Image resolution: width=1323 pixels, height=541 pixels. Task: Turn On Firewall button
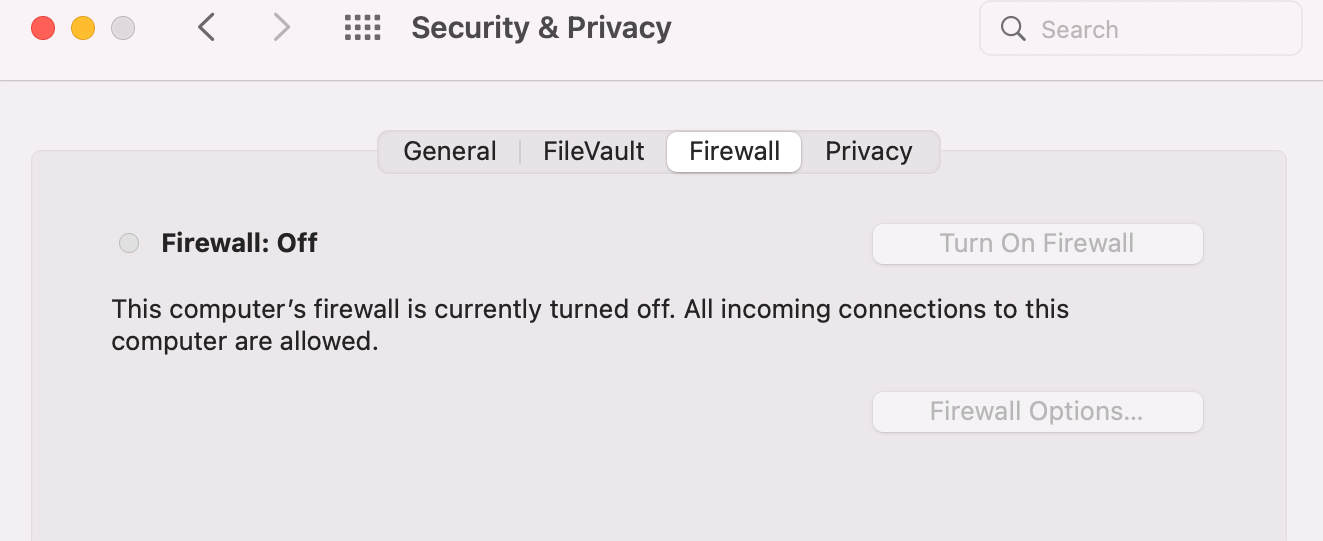coord(1038,244)
